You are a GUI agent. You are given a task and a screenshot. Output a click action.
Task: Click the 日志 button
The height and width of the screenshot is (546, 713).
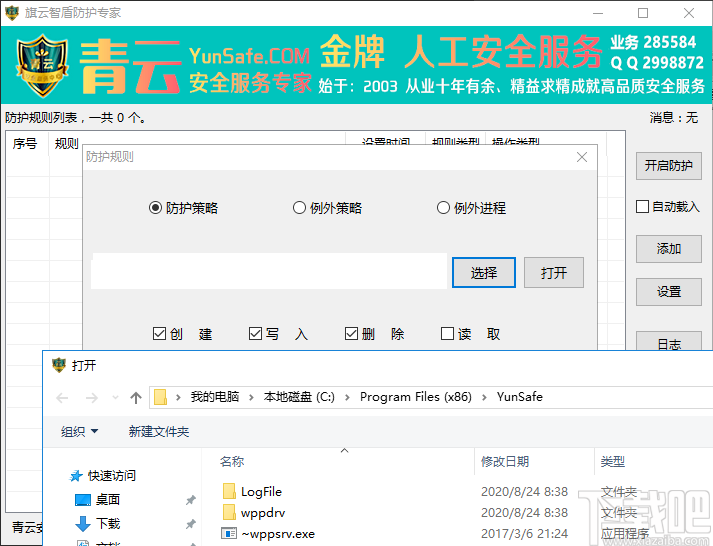point(668,341)
